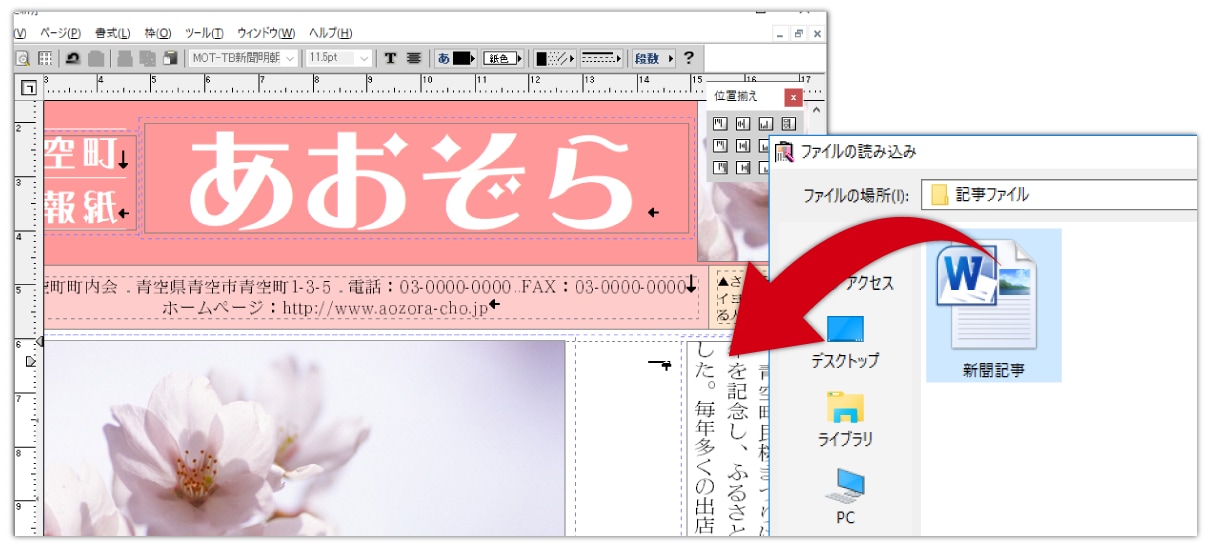Click first icon in bottom row of 位置揃え
Viewport: 1210px width, 550px height.
click(x=720, y=168)
